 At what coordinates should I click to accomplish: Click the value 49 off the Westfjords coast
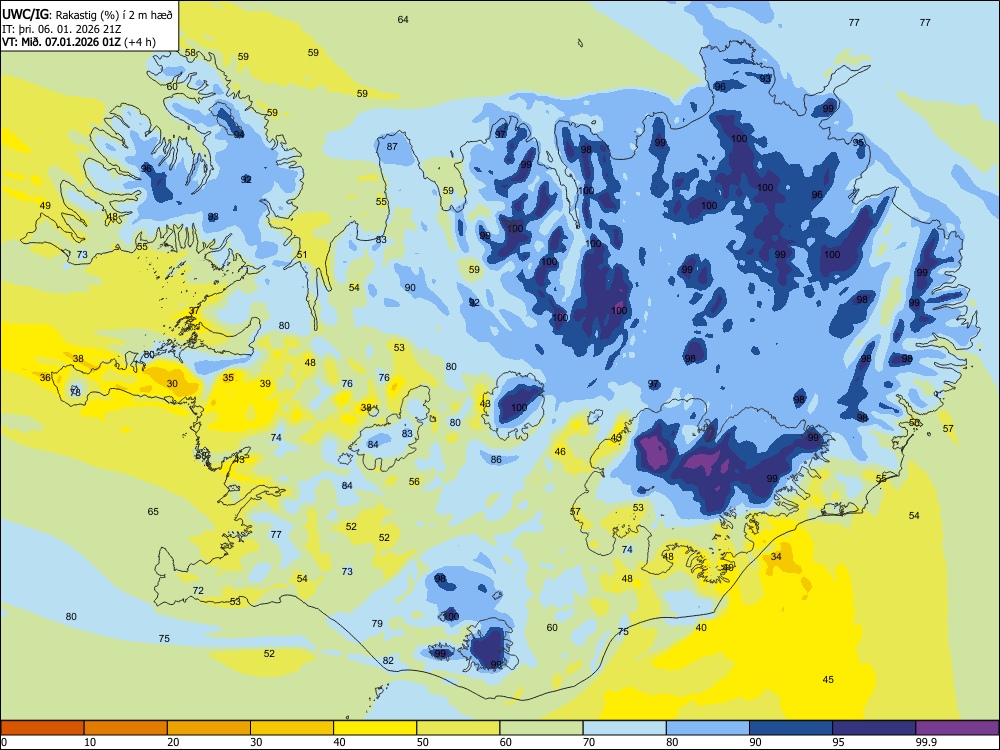45,206
